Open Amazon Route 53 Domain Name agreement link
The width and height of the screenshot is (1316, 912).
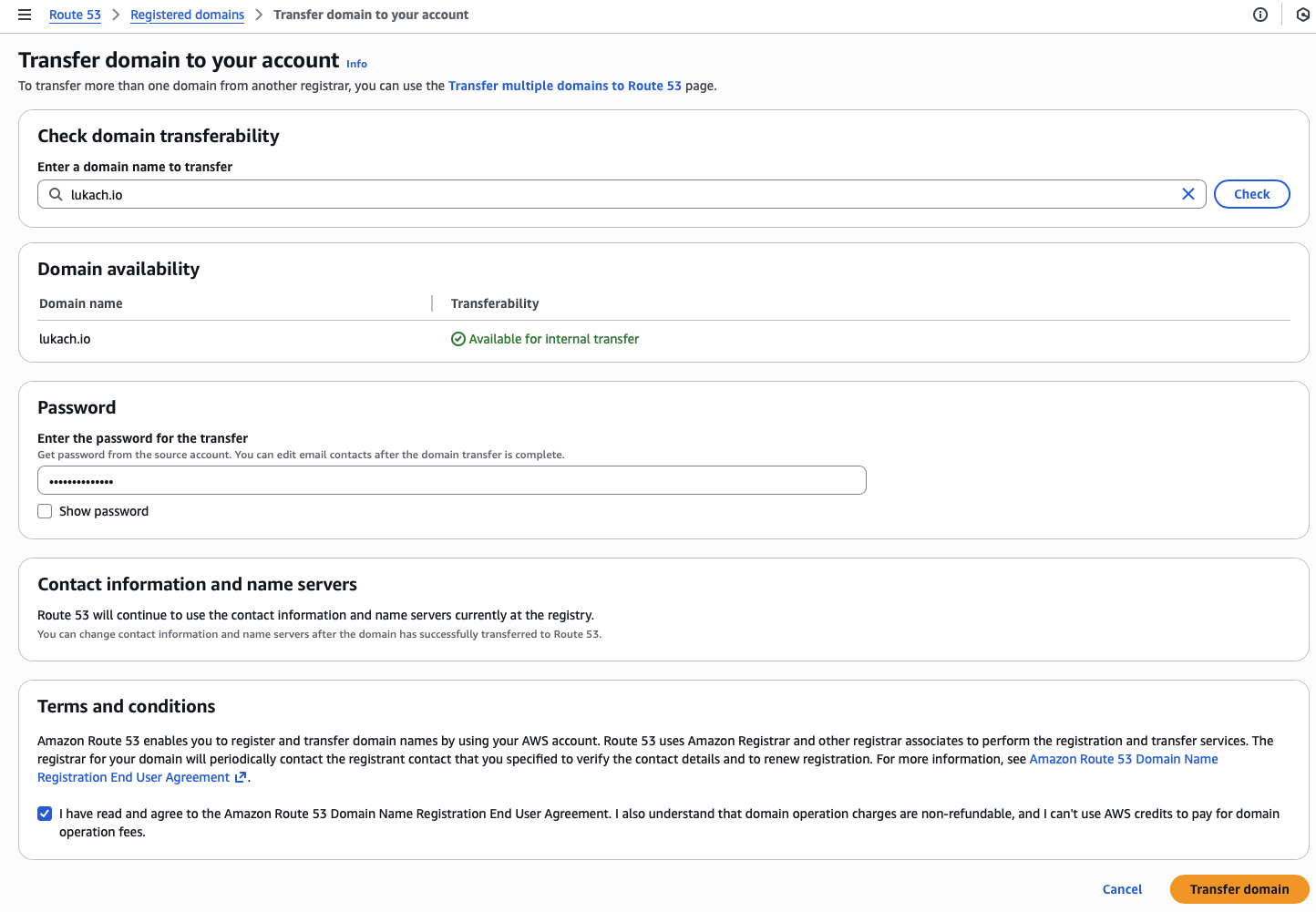tap(1124, 759)
